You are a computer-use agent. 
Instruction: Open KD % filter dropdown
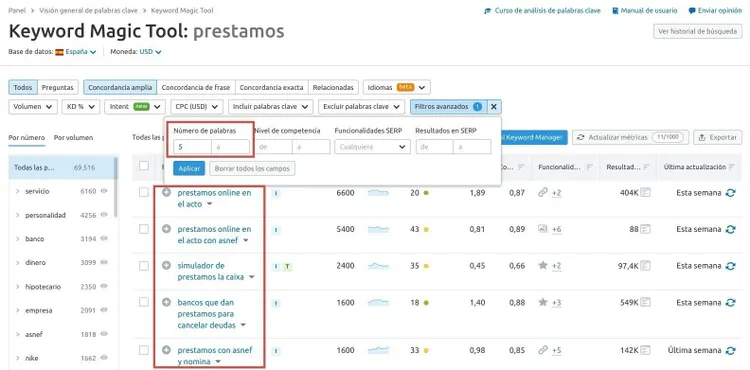tap(81, 107)
